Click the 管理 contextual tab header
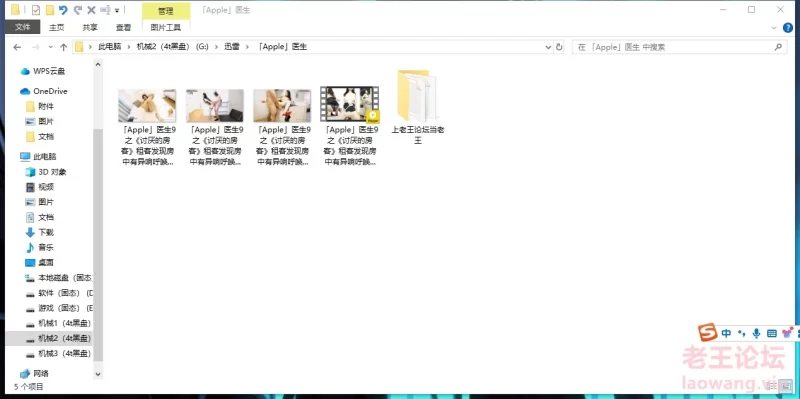This screenshot has width=800, height=399. click(x=166, y=10)
